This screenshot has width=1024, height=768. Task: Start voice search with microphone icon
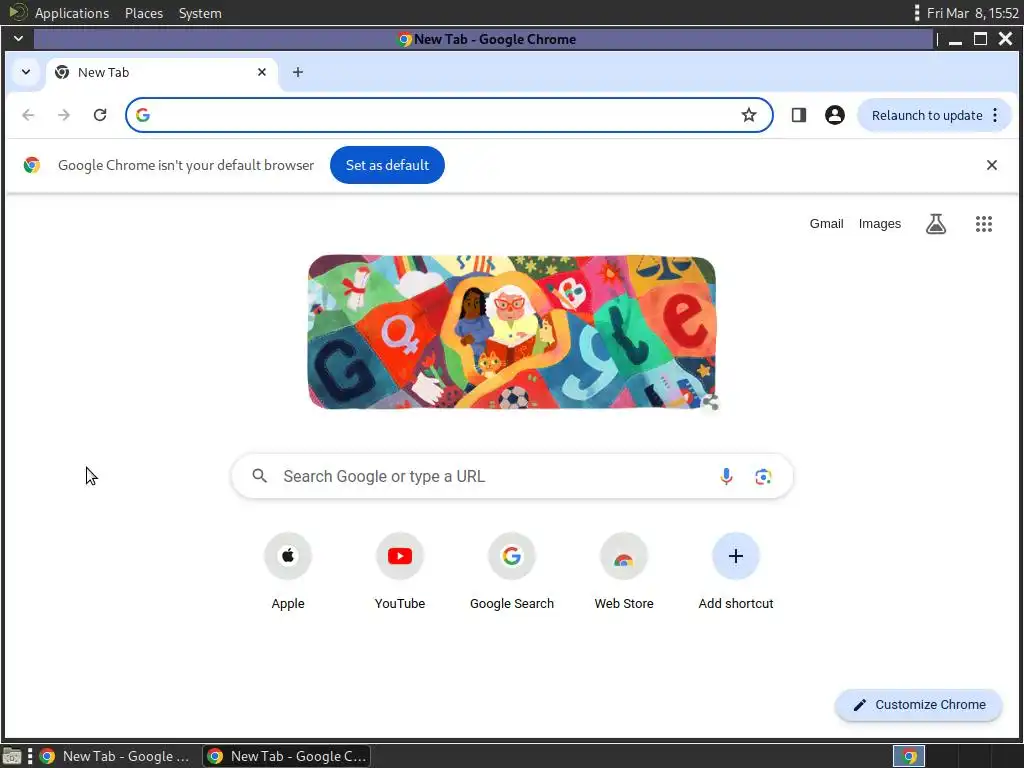point(726,476)
